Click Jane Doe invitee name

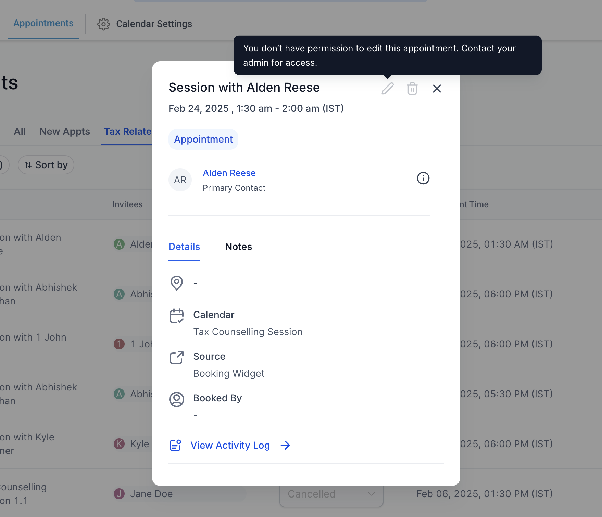[x=151, y=494]
